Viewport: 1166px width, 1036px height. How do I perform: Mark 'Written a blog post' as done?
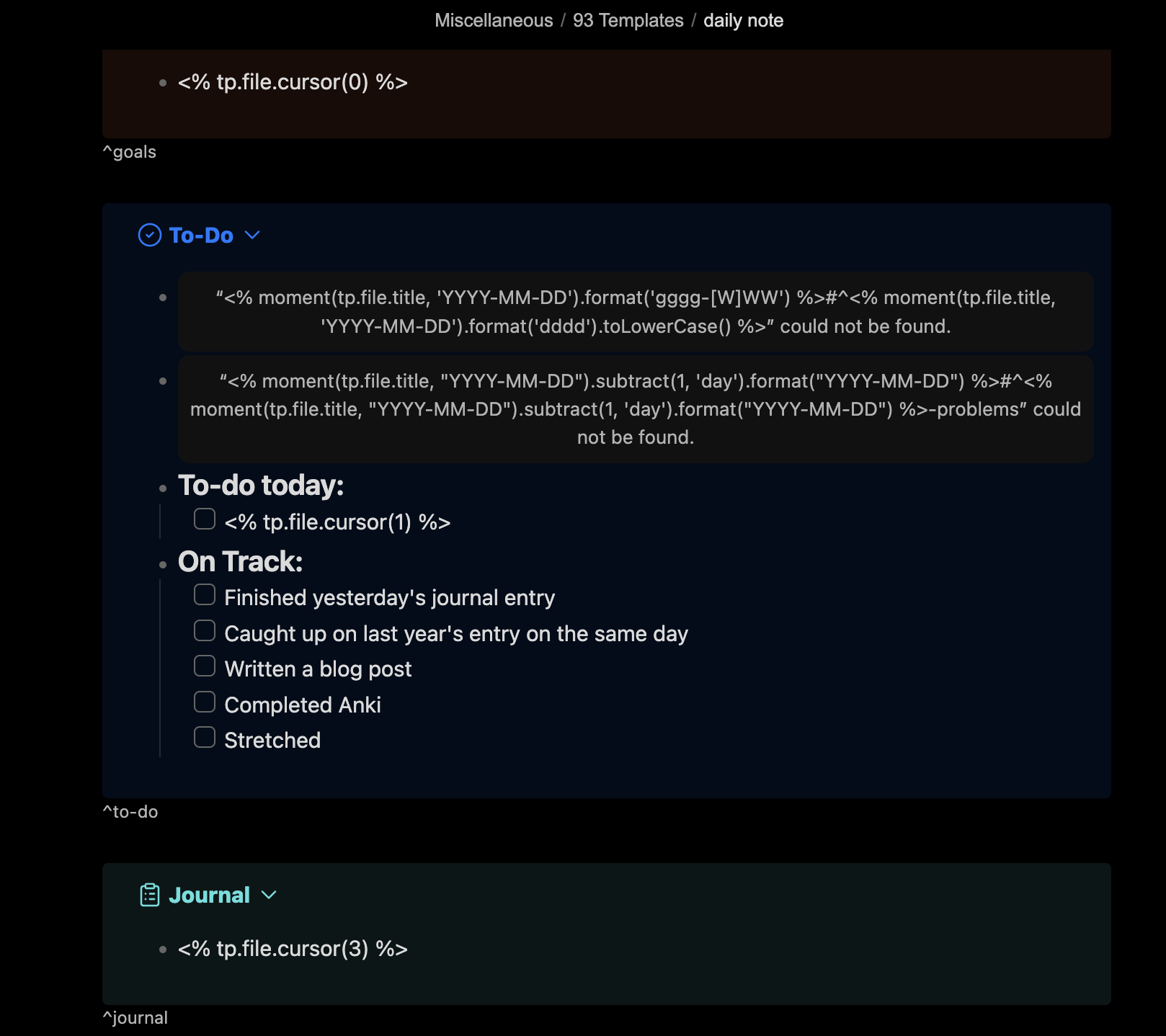[205, 666]
